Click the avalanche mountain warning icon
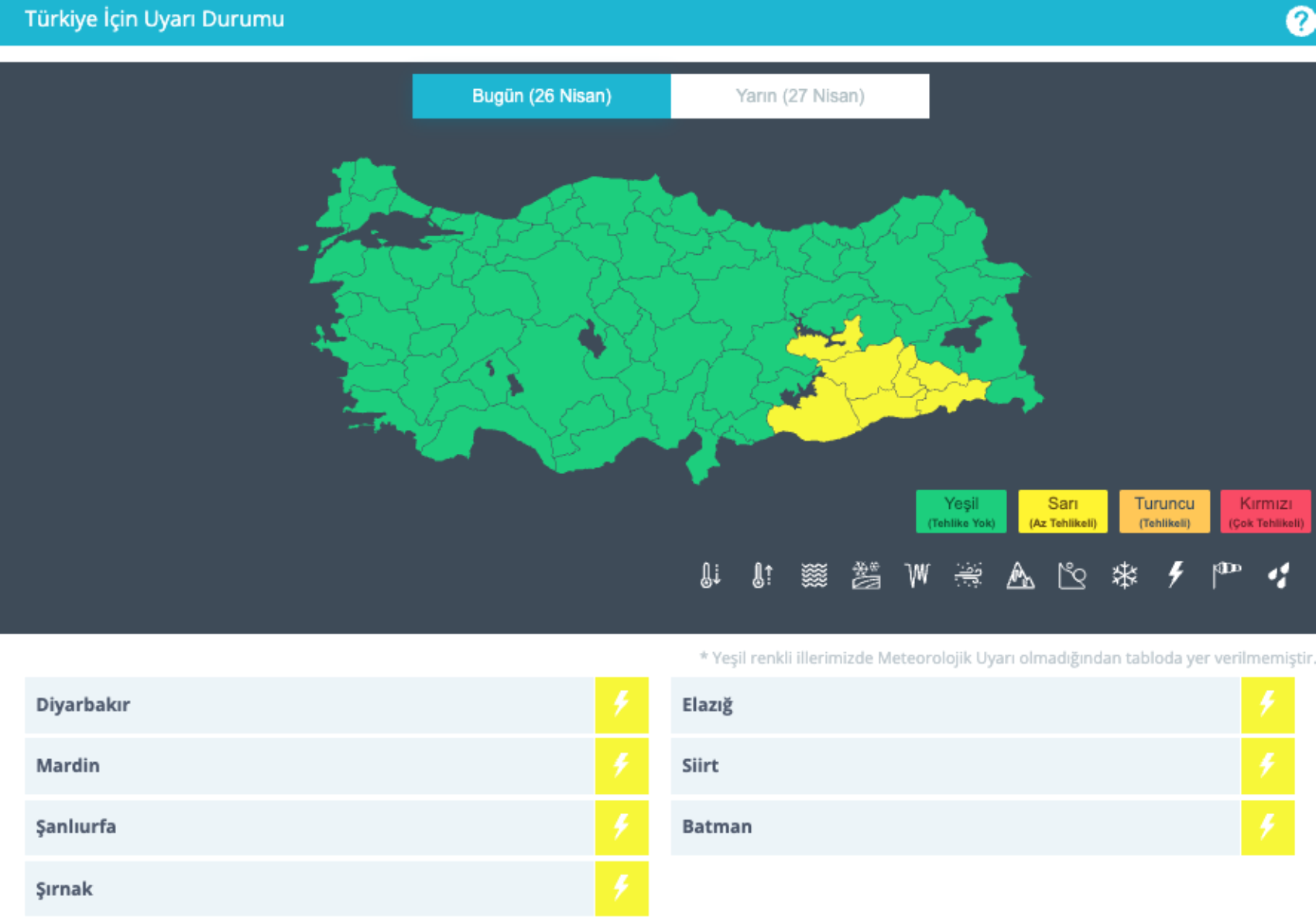The height and width of the screenshot is (924, 1316). coord(1020,575)
